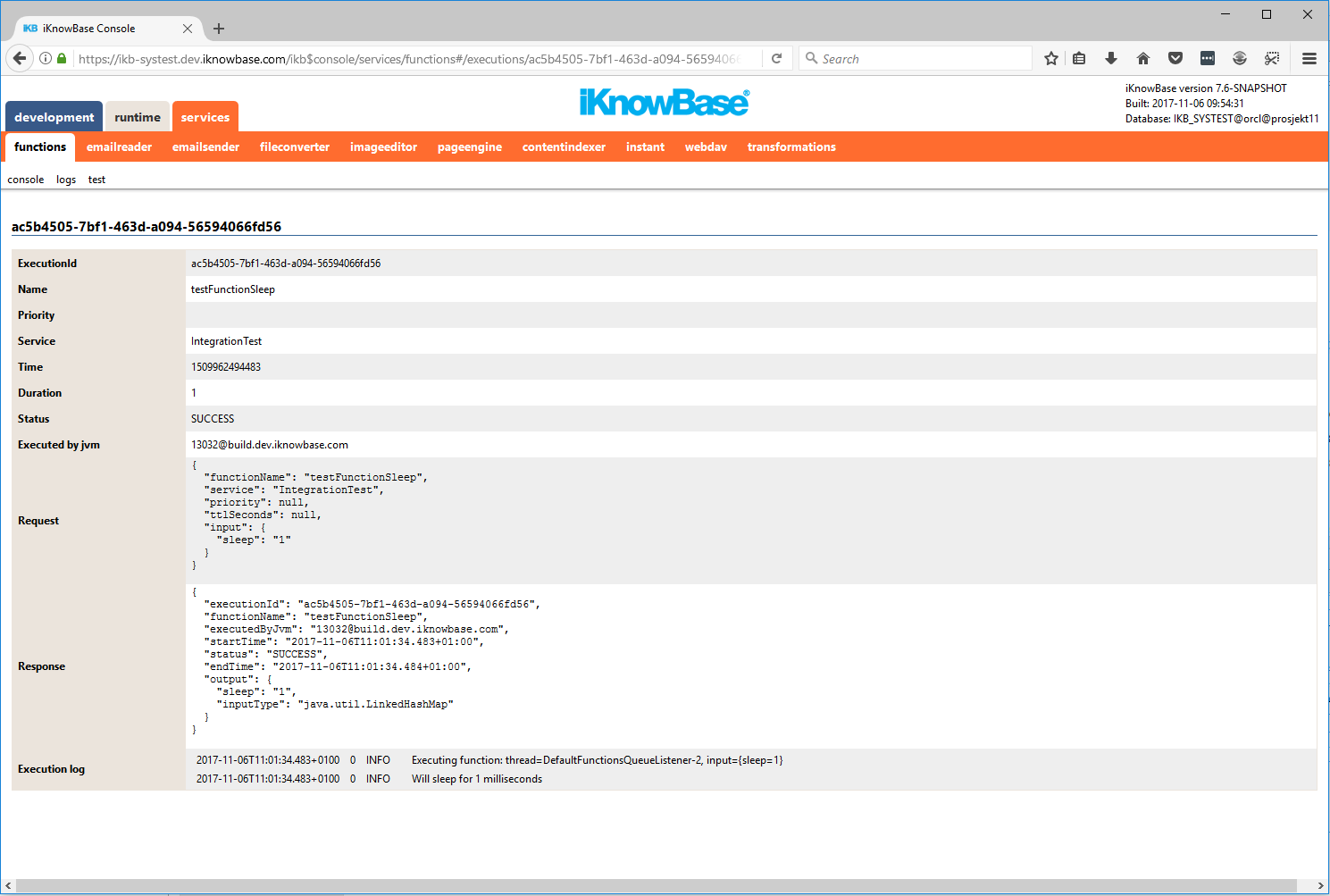Image resolution: width=1330 pixels, height=896 pixels.
Task: Bookmark this page with the star icon
Action: pyautogui.click(x=1051, y=59)
